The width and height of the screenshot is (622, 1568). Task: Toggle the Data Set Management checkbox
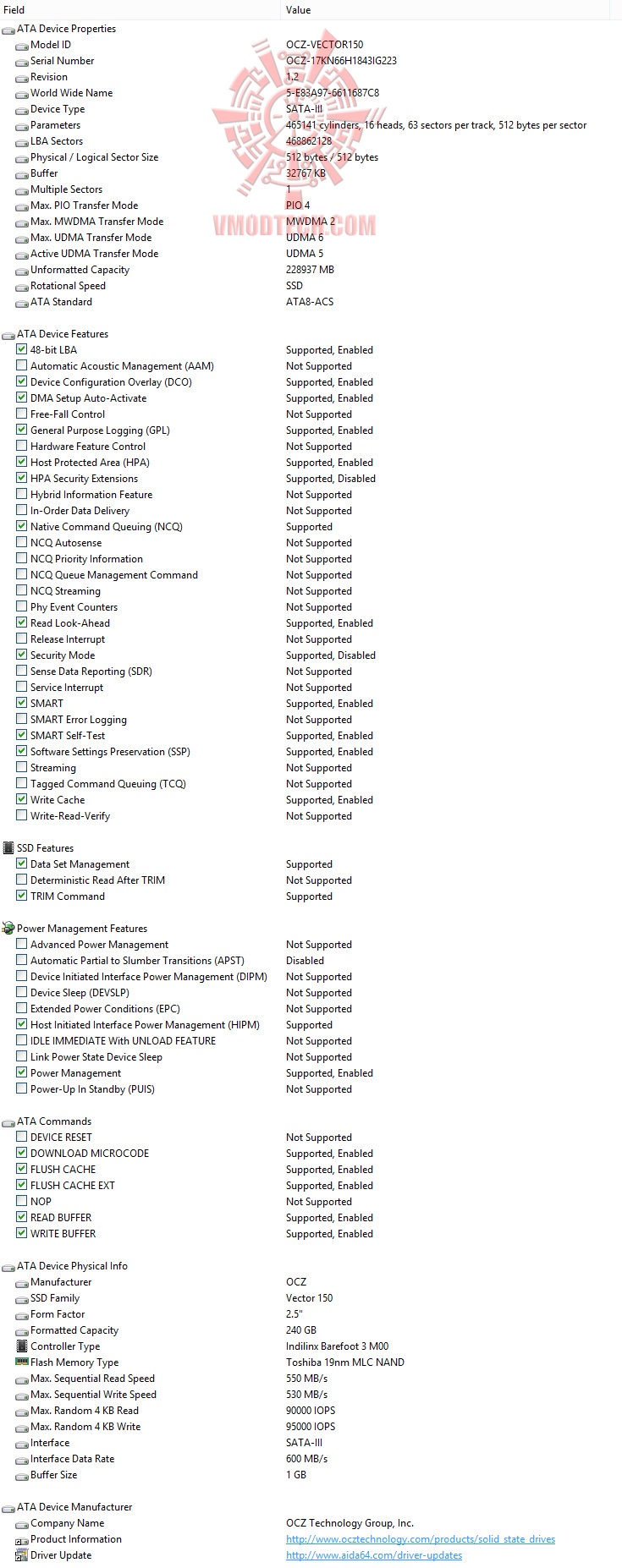[22, 863]
